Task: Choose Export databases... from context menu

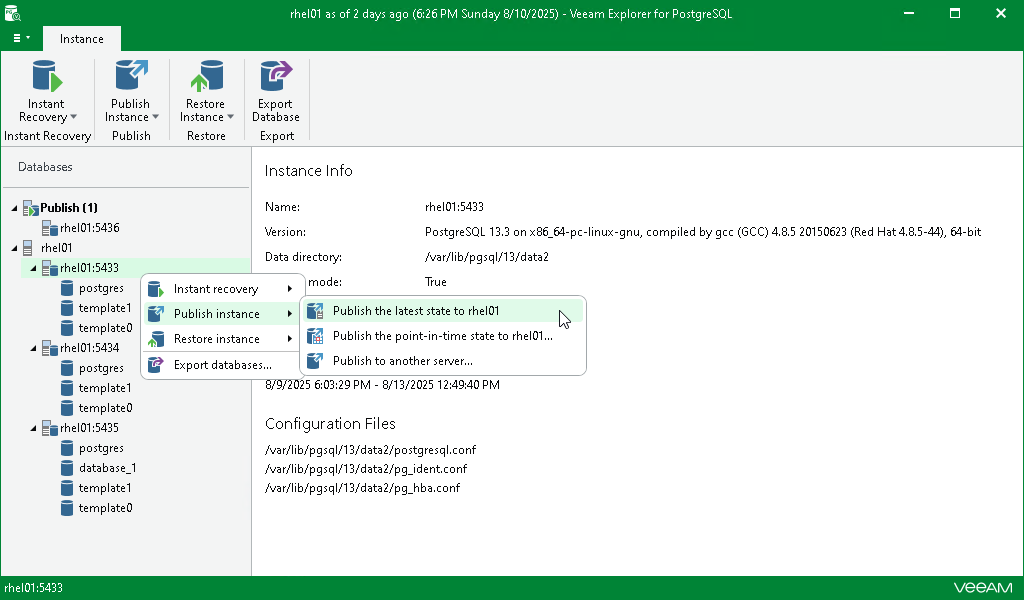Action: pyautogui.click(x=222, y=365)
